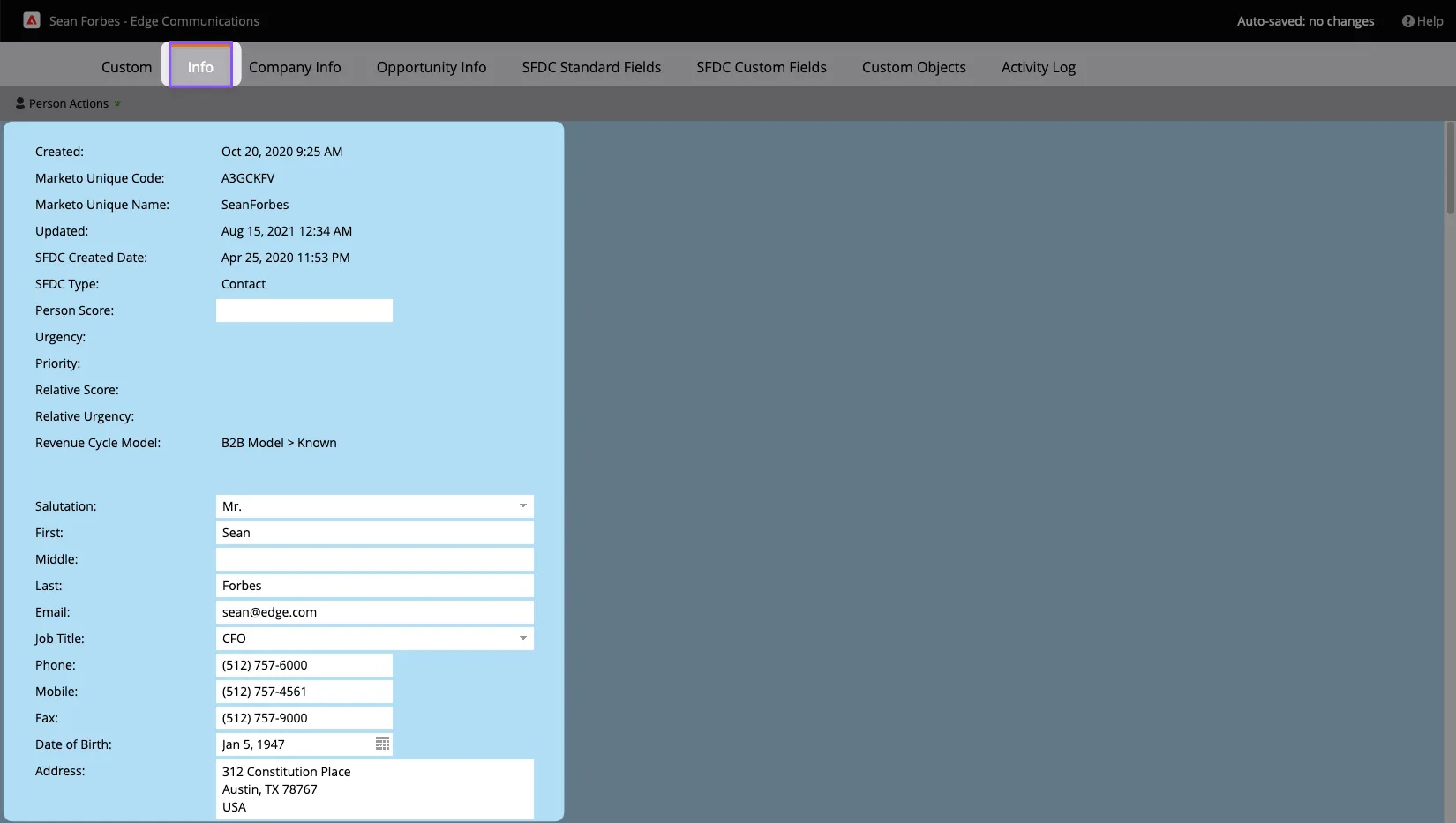Click the Phone field (512) 757-6000
This screenshot has width=1456, height=823.
pyautogui.click(x=304, y=665)
